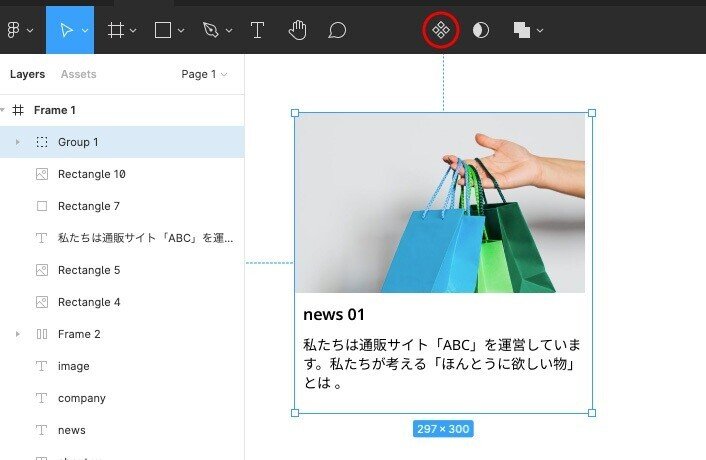706x460 pixels.
Task: Select the Text tool
Action: pyautogui.click(x=257, y=30)
